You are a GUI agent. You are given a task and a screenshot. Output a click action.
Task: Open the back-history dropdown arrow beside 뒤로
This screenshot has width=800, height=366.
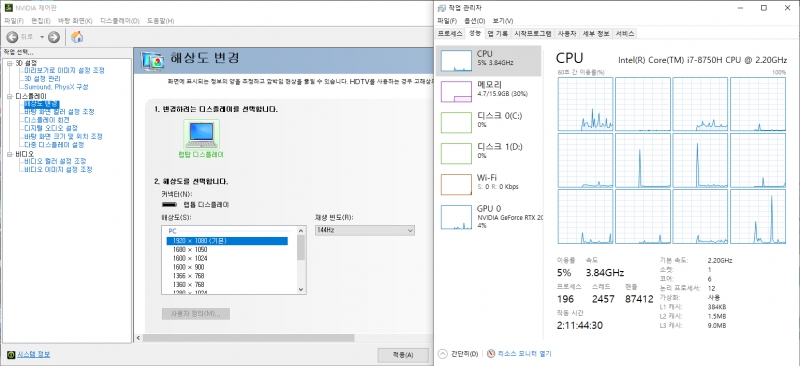click(x=42, y=37)
